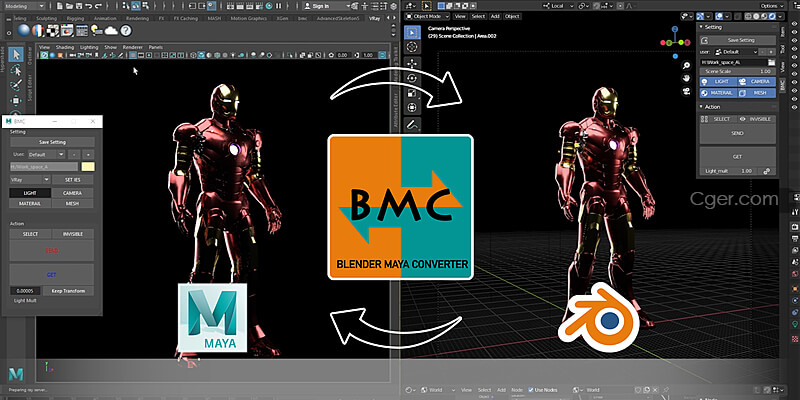Click the viewport zoom magnifier icon
The image size is (800, 400).
tap(687, 65)
